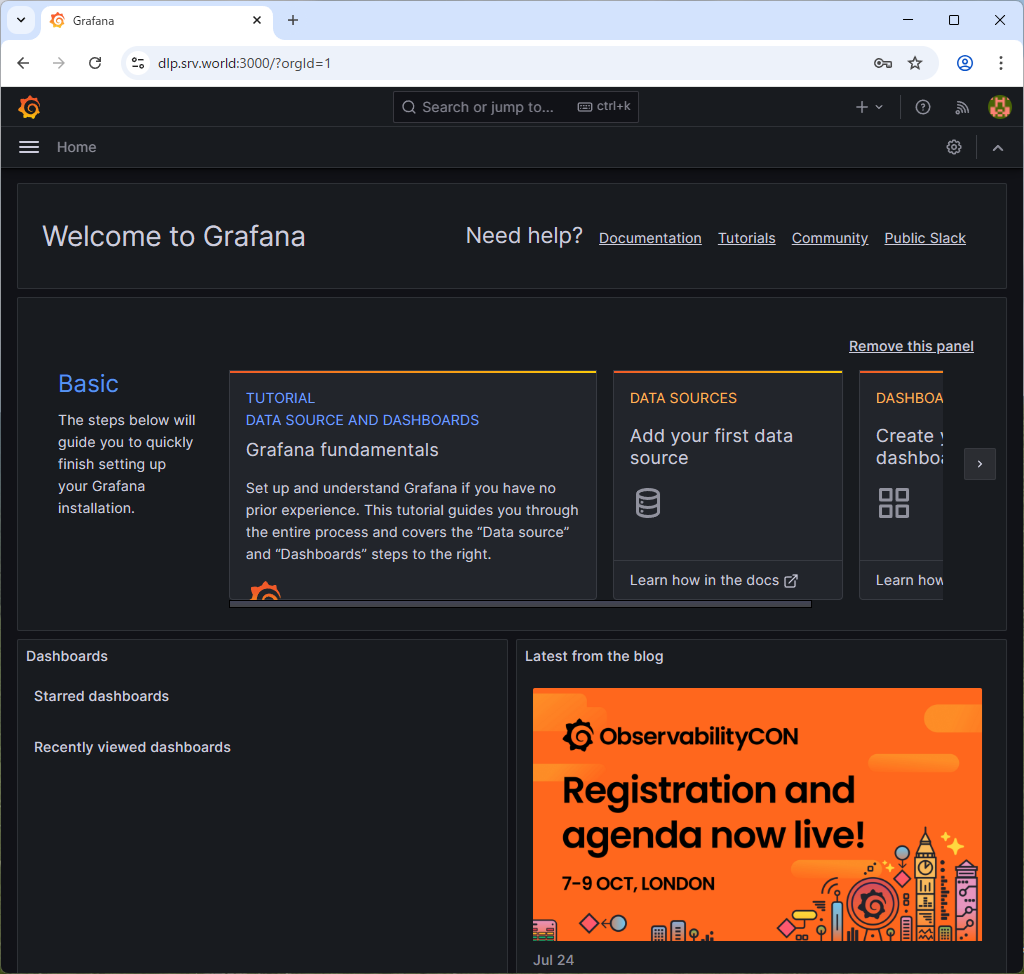
Task: Open the Tutorials link
Action: [x=746, y=238]
